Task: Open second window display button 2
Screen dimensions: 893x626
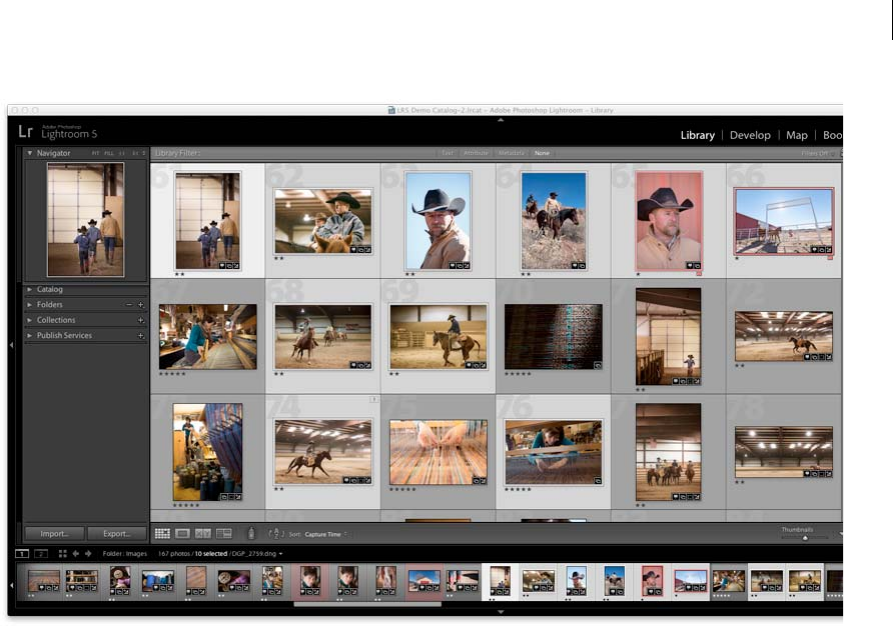Action: coord(41,554)
